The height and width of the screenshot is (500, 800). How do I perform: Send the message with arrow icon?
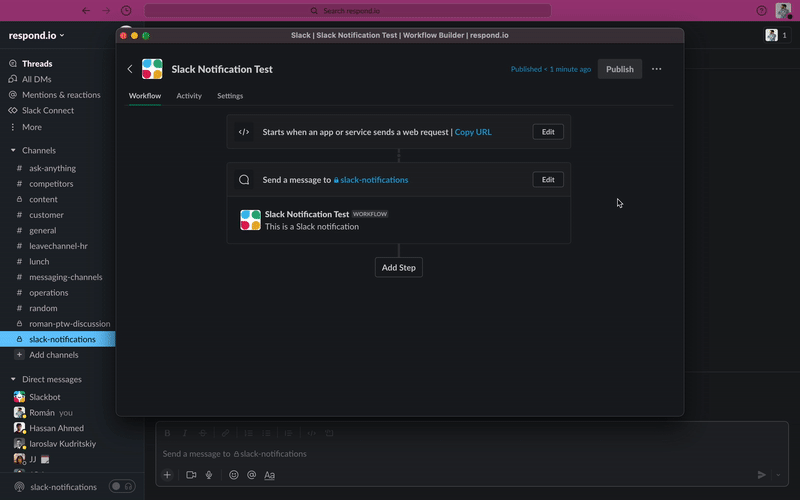click(x=761, y=475)
